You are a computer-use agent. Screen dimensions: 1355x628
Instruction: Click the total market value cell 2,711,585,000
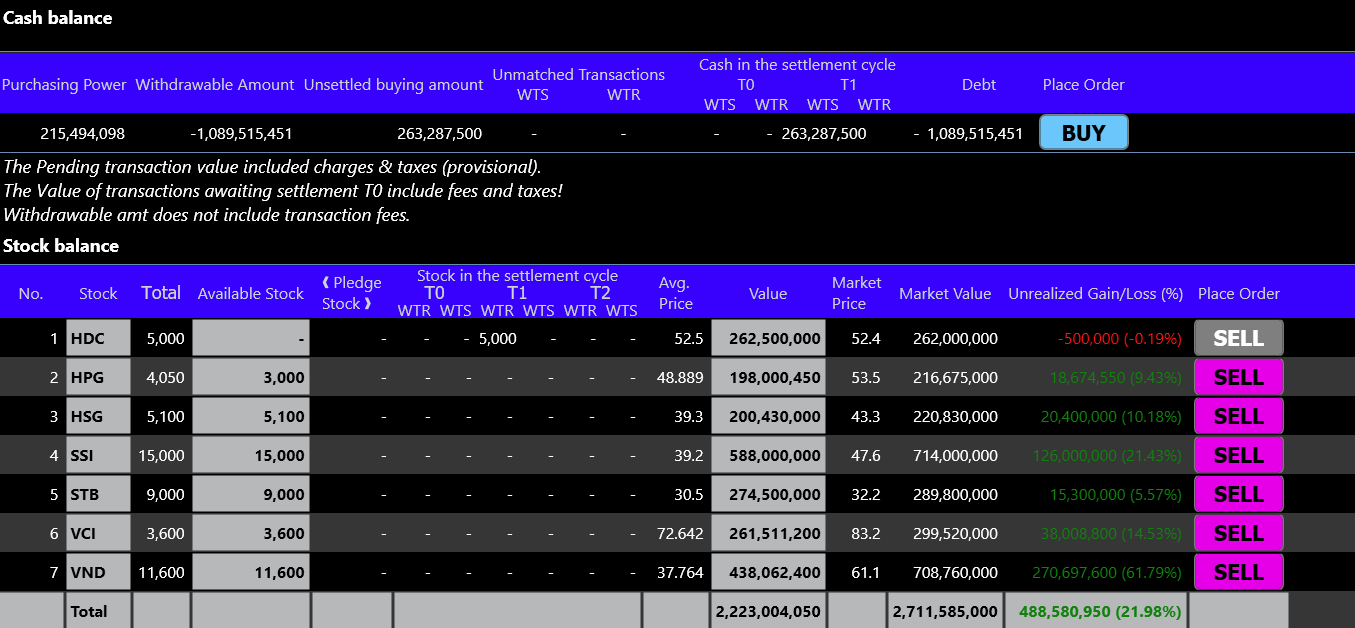pyautogui.click(x=945, y=611)
